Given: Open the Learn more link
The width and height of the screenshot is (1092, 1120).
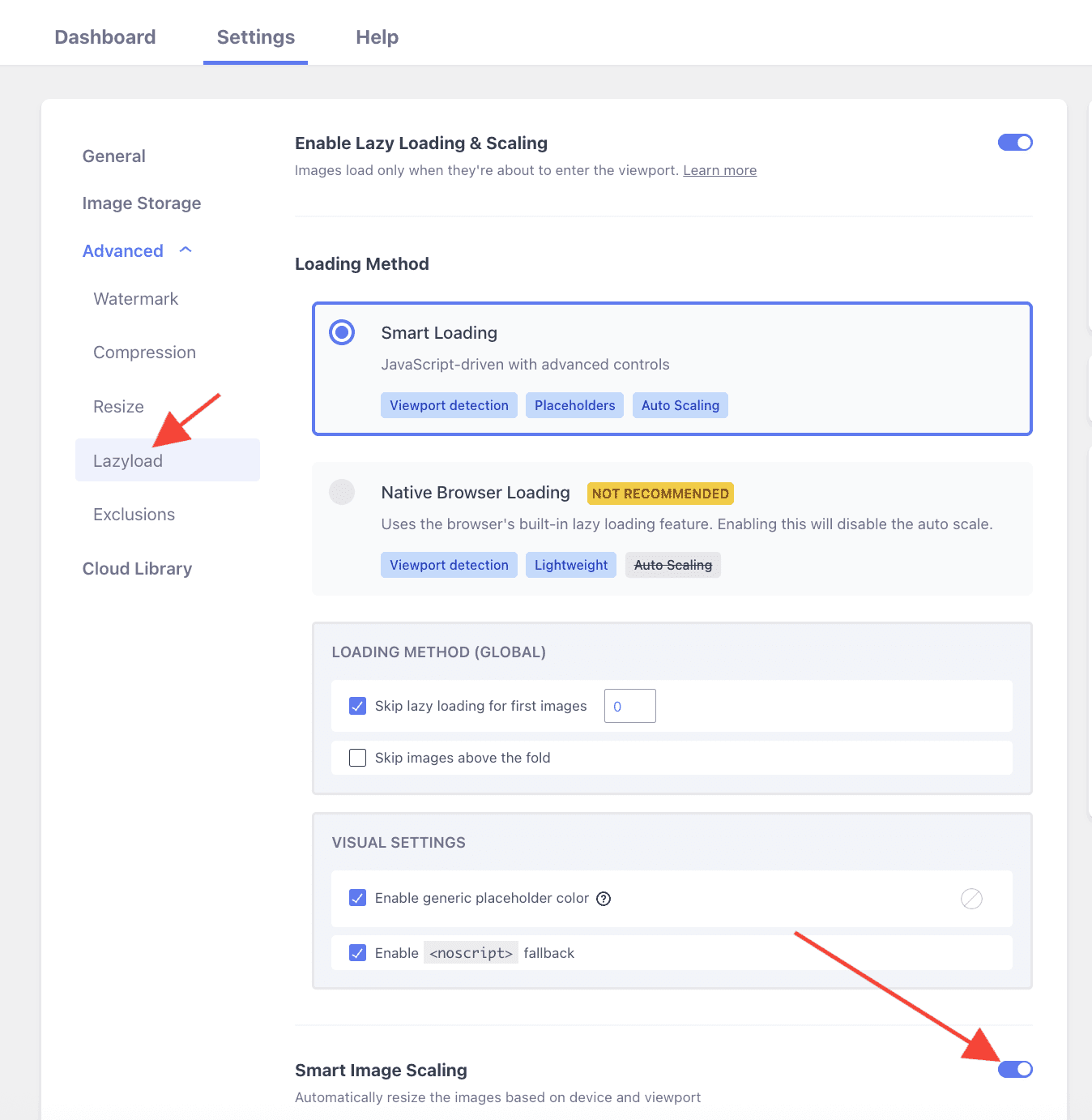Looking at the screenshot, I should (x=719, y=170).
